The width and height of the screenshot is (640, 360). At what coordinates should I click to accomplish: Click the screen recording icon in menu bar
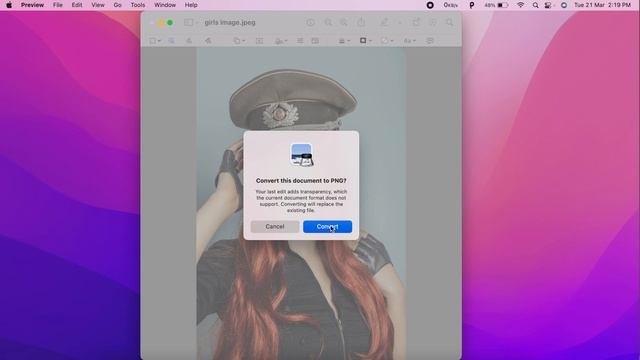click(x=430, y=5)
